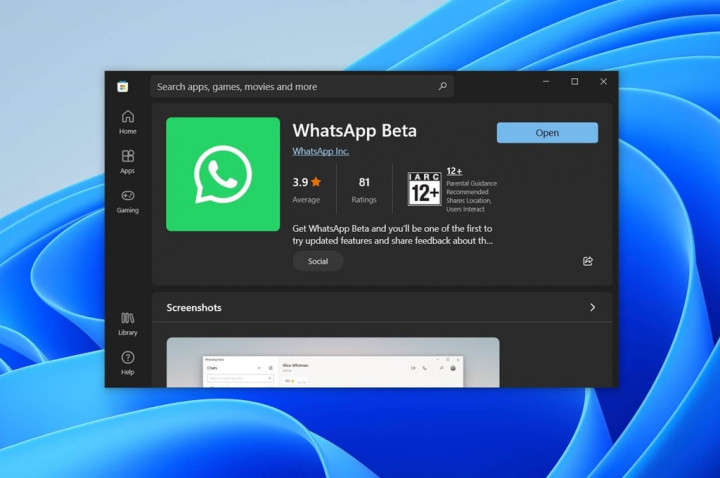Click the Screenshots section heading

(x=194, y=308)
